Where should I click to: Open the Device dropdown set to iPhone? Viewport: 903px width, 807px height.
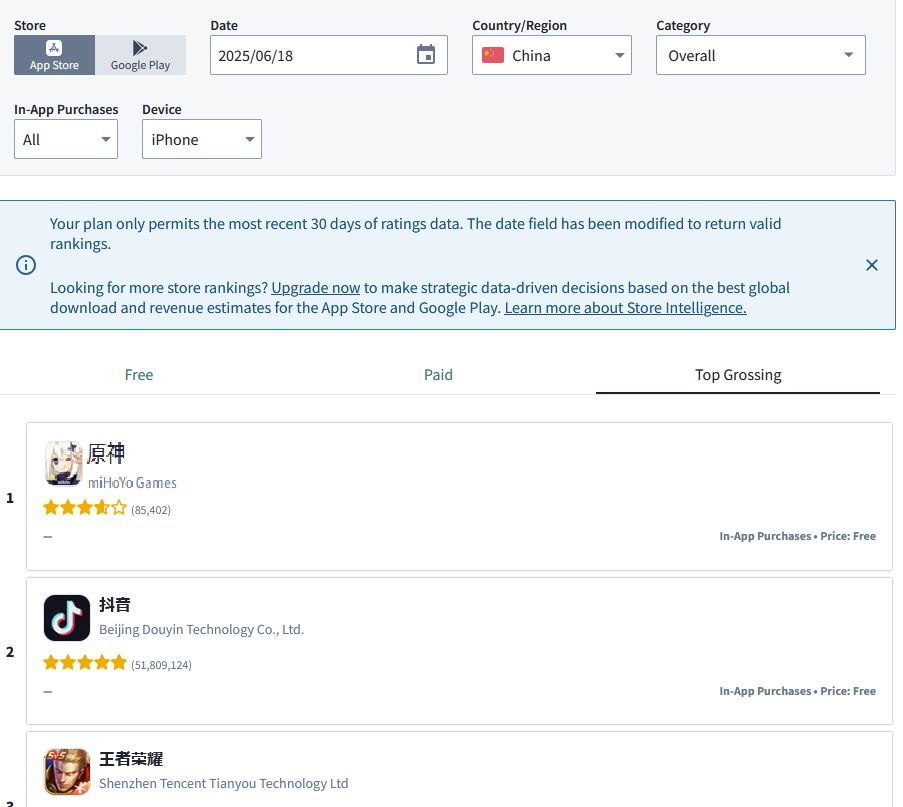pyautogui.click(x=202, y=139)
